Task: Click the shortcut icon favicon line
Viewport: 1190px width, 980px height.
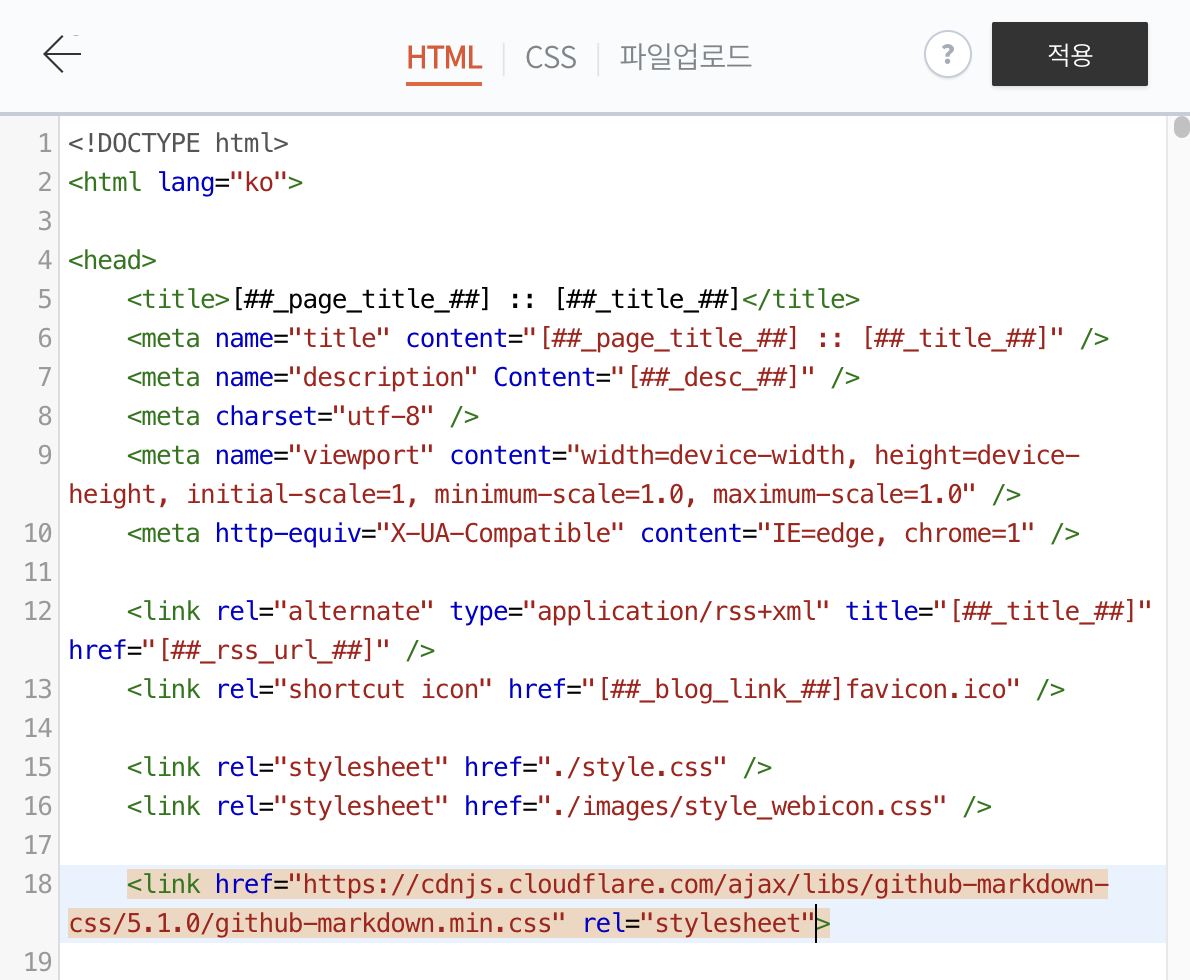Action: 596,689
